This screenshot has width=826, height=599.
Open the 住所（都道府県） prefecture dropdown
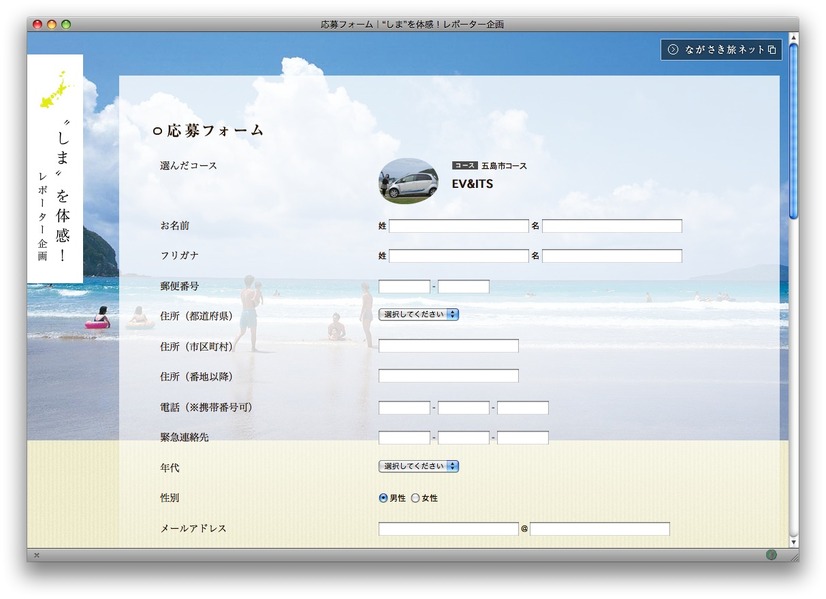pos(418,314)
